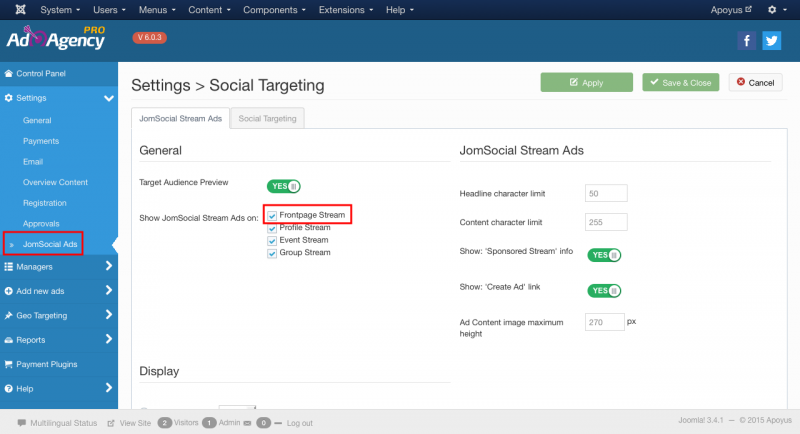The image size is (800, 434).
Task: Click the Cancel button
Action: tap(756, 83)
